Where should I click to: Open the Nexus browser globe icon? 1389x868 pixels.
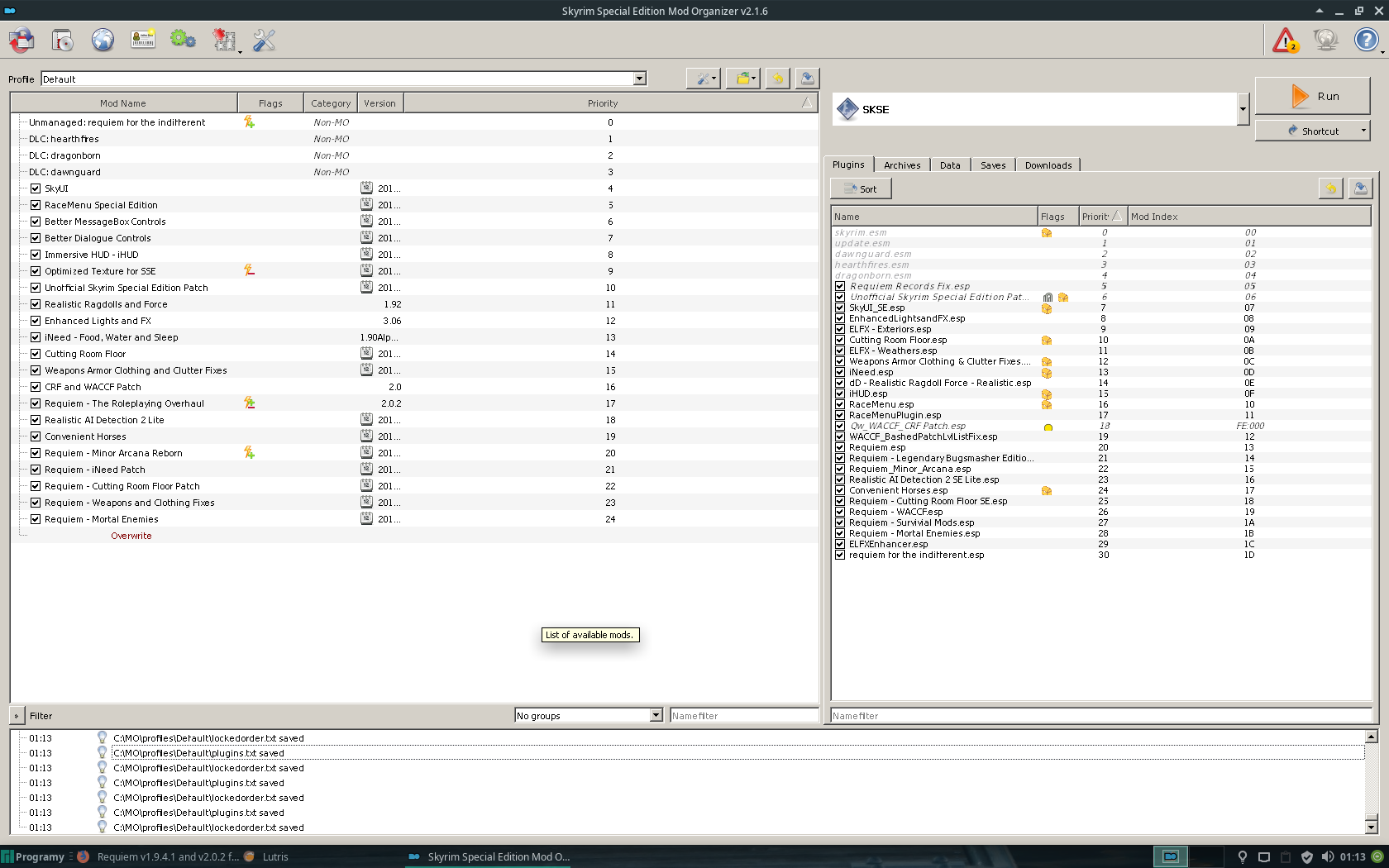103,40
